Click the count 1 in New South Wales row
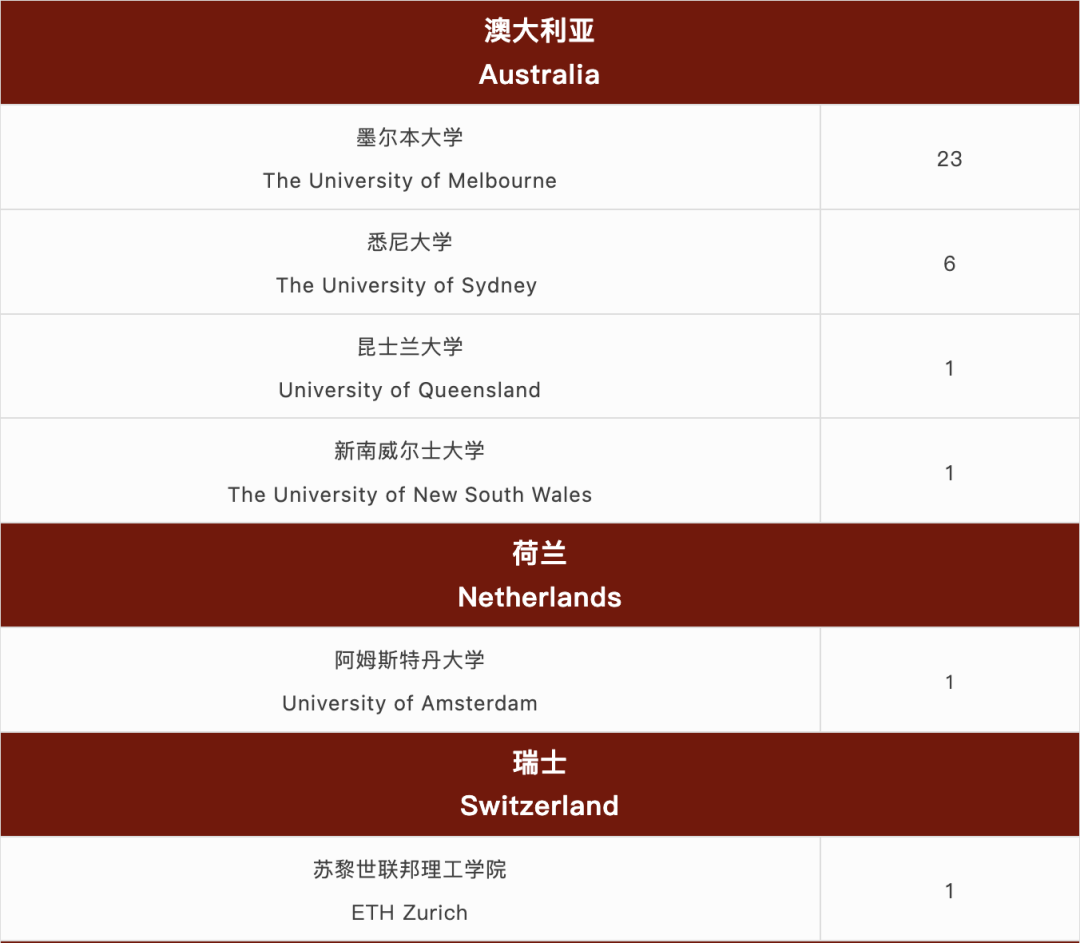 tap(949, 473)
